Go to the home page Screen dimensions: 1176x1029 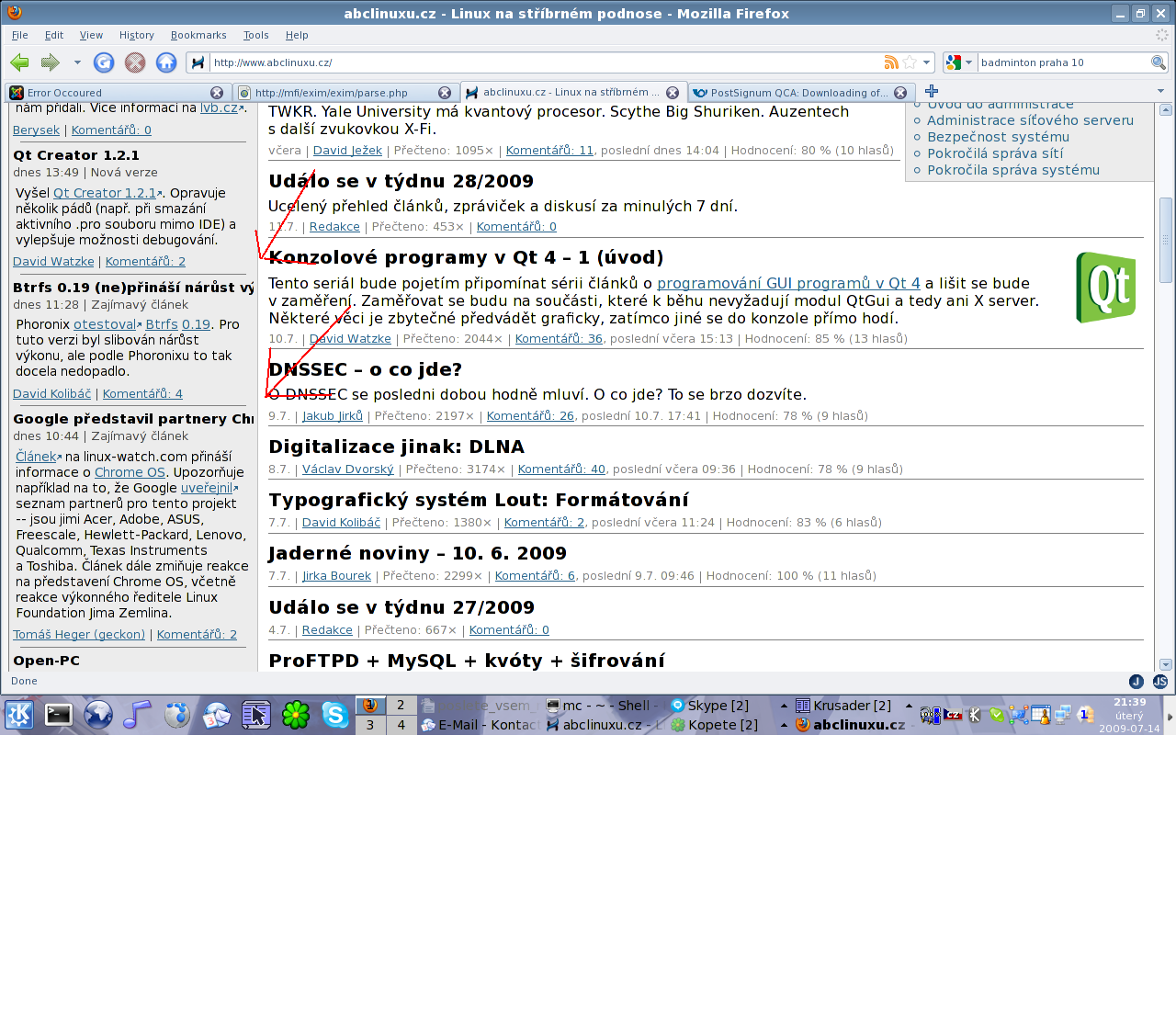[166, 62]
